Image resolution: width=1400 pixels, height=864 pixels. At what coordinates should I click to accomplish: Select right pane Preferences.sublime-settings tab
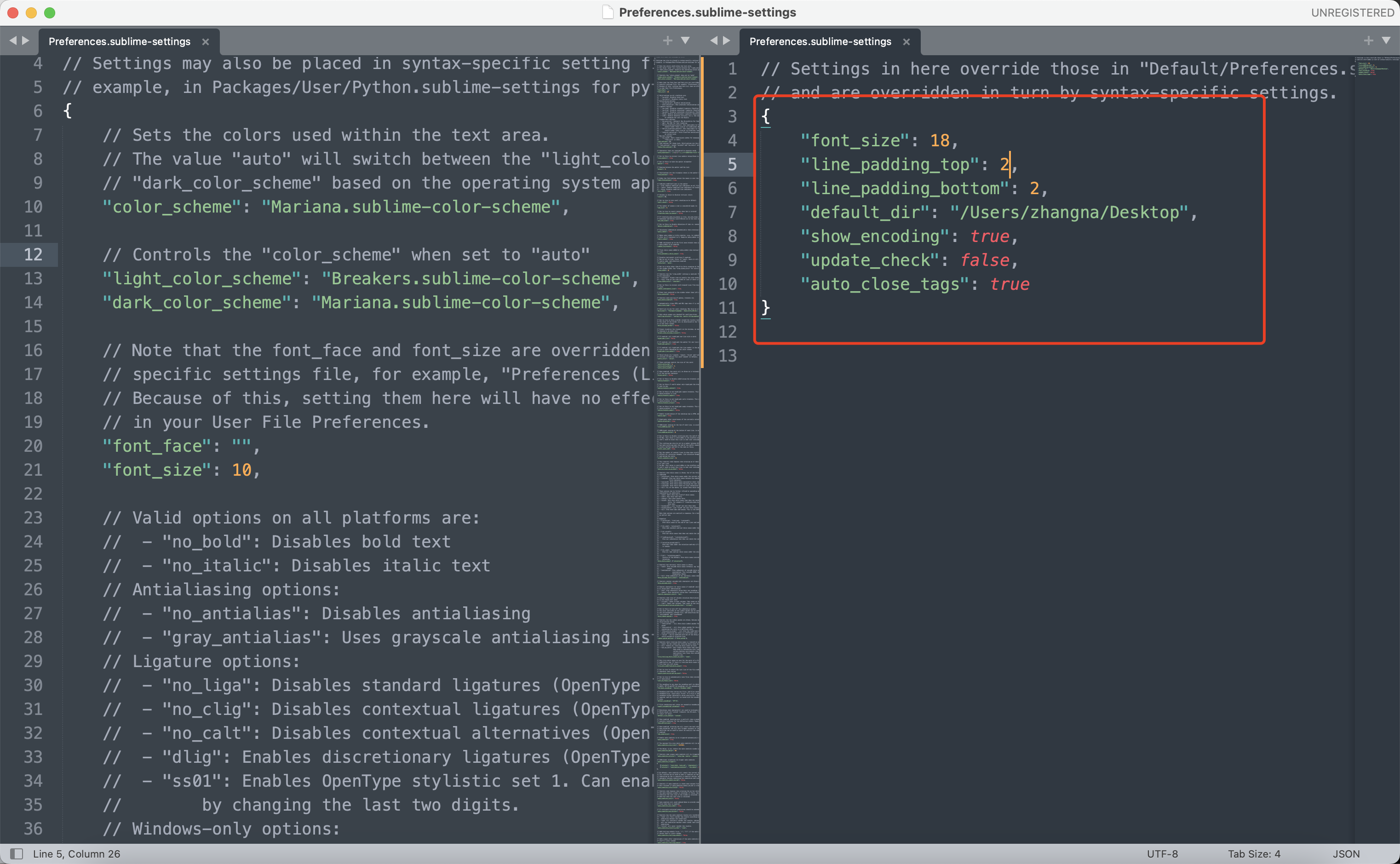pyautogui.click(x=820, y=42)
